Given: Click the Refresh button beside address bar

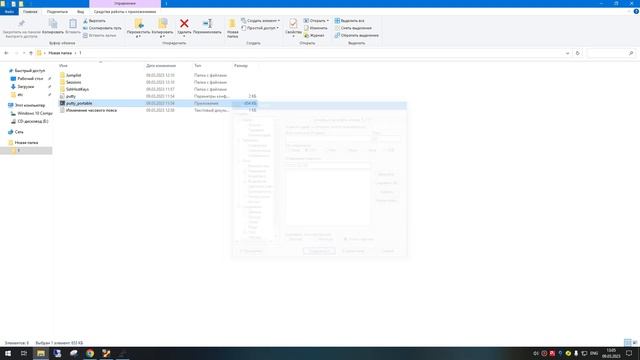Looking at the screenshot, I should (578, 53).
